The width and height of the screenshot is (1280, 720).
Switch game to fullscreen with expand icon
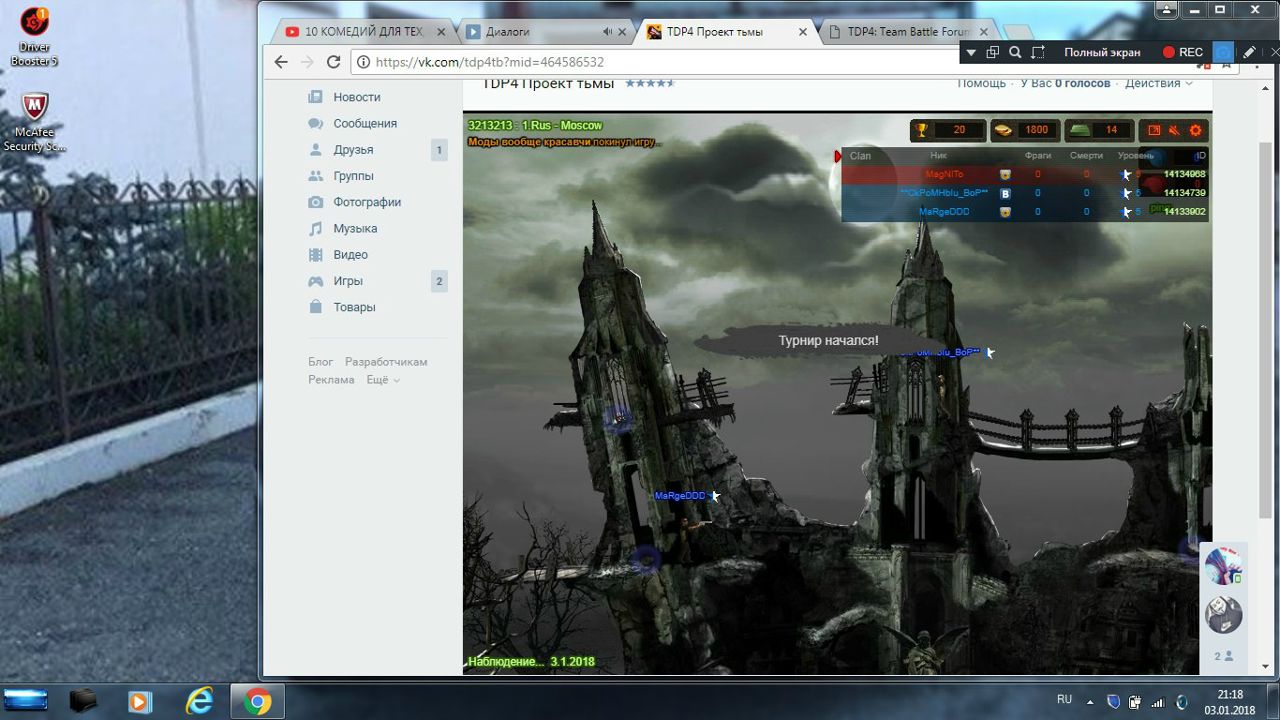pyautogui.click(x=1154, y=130)
